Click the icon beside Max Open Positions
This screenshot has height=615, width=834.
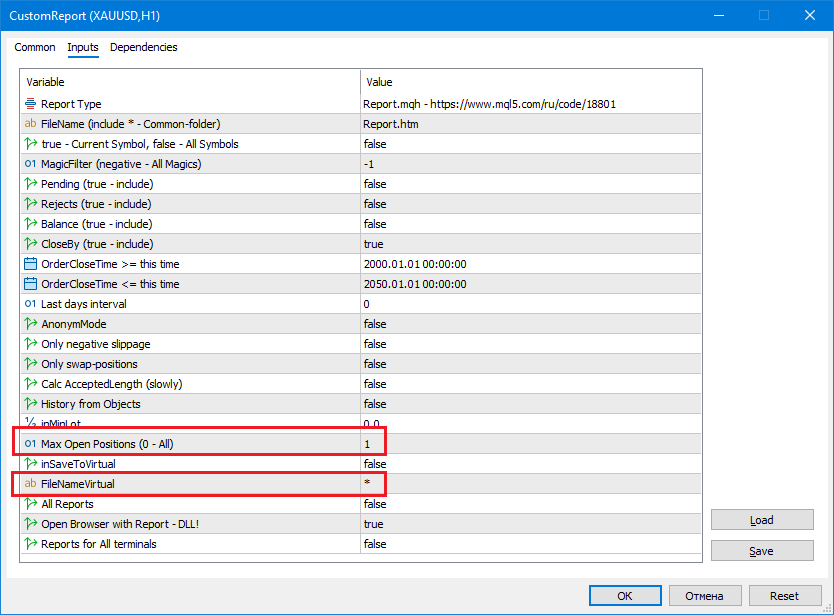click(30, 444)
